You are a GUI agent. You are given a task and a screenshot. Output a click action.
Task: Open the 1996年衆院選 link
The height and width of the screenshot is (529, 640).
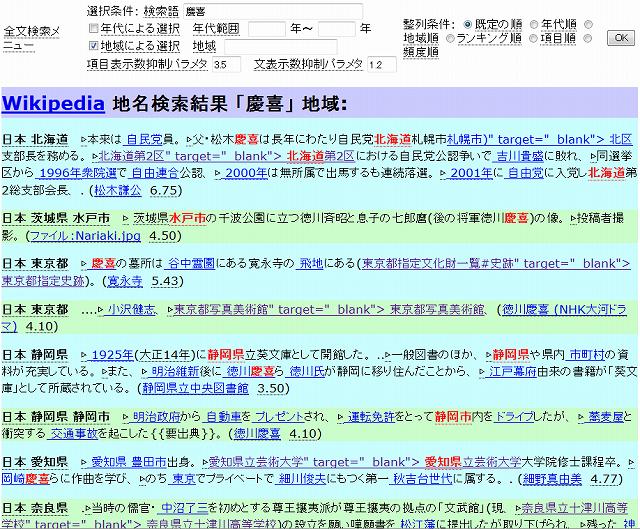[x=78, y=173]
